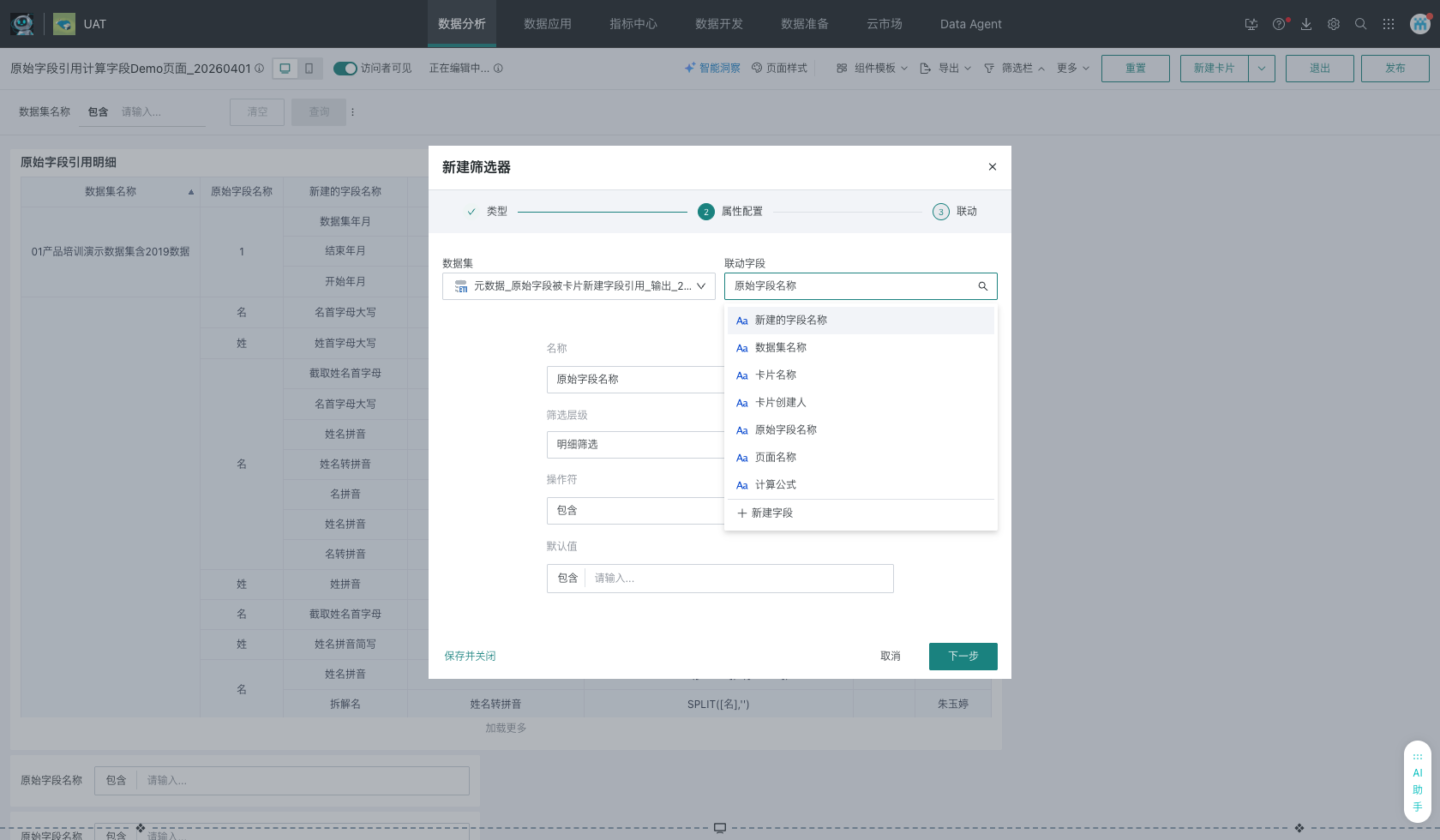Open the search icon in the top bar
1440x840 pixels.
1361,24
